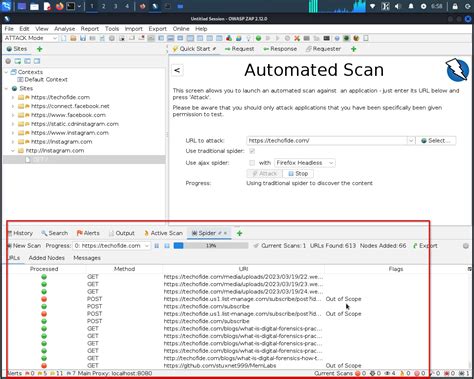This screenshot has height=379, width=474.
Task: Collapse the Contexts tree node
Action: (7, 72)
